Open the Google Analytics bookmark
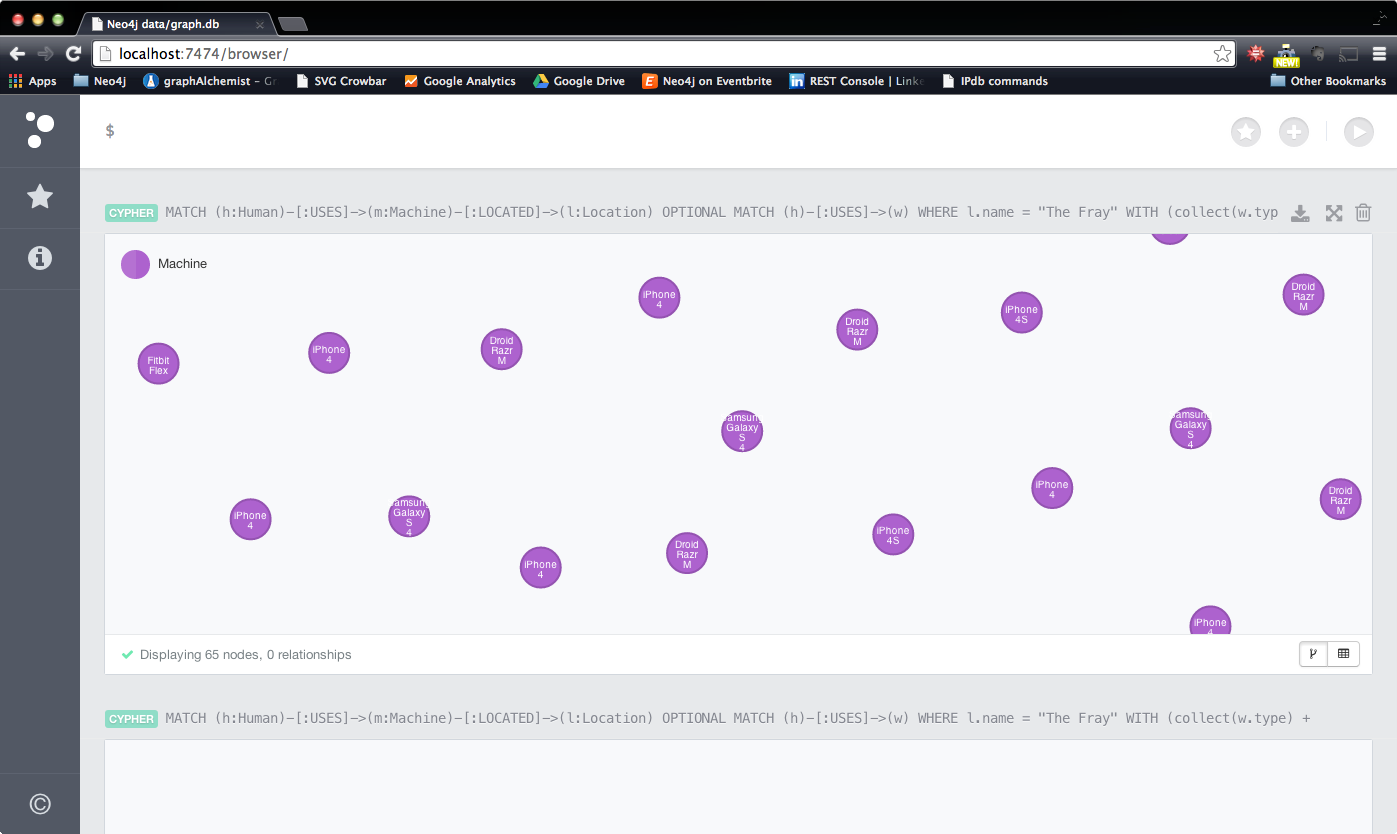This screenshot has height=834, width=1397. click(460, 81)
